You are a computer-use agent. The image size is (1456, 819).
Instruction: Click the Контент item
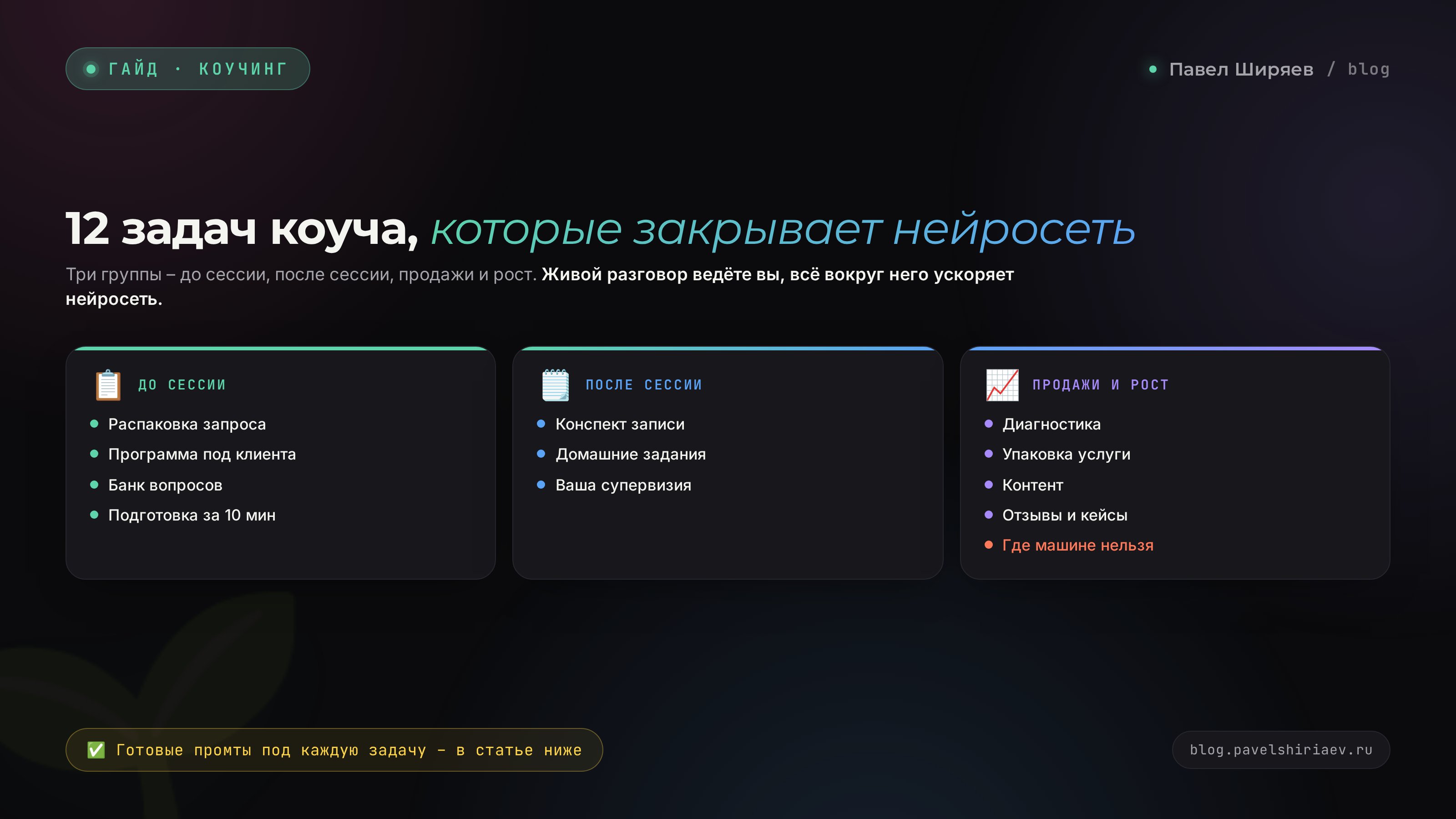[1033, 485]
